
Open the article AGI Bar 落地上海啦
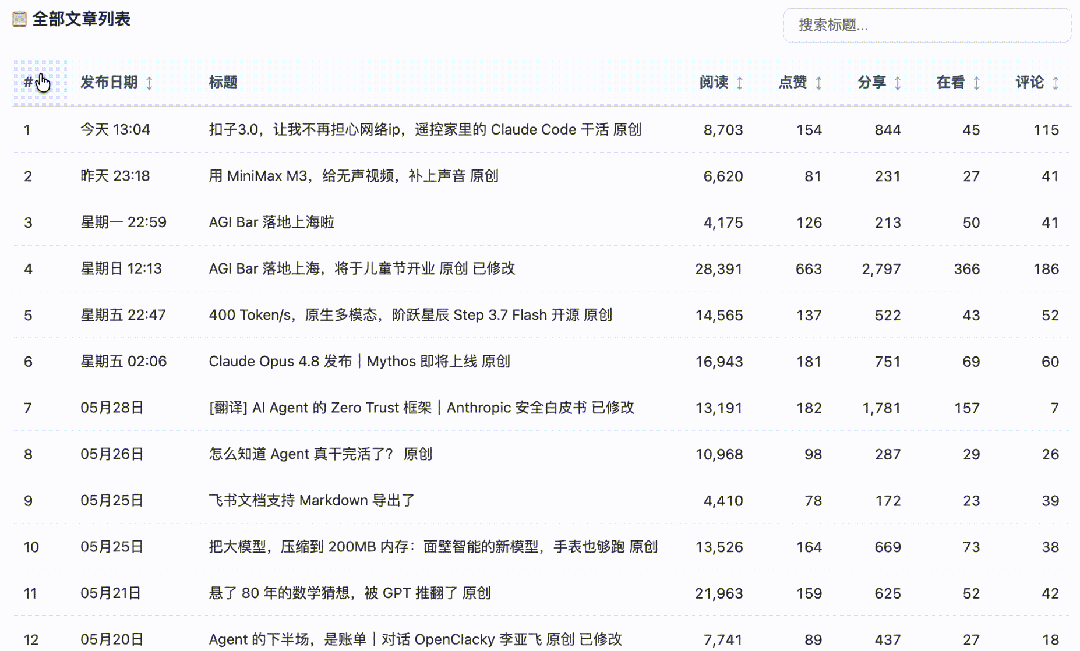271,222
